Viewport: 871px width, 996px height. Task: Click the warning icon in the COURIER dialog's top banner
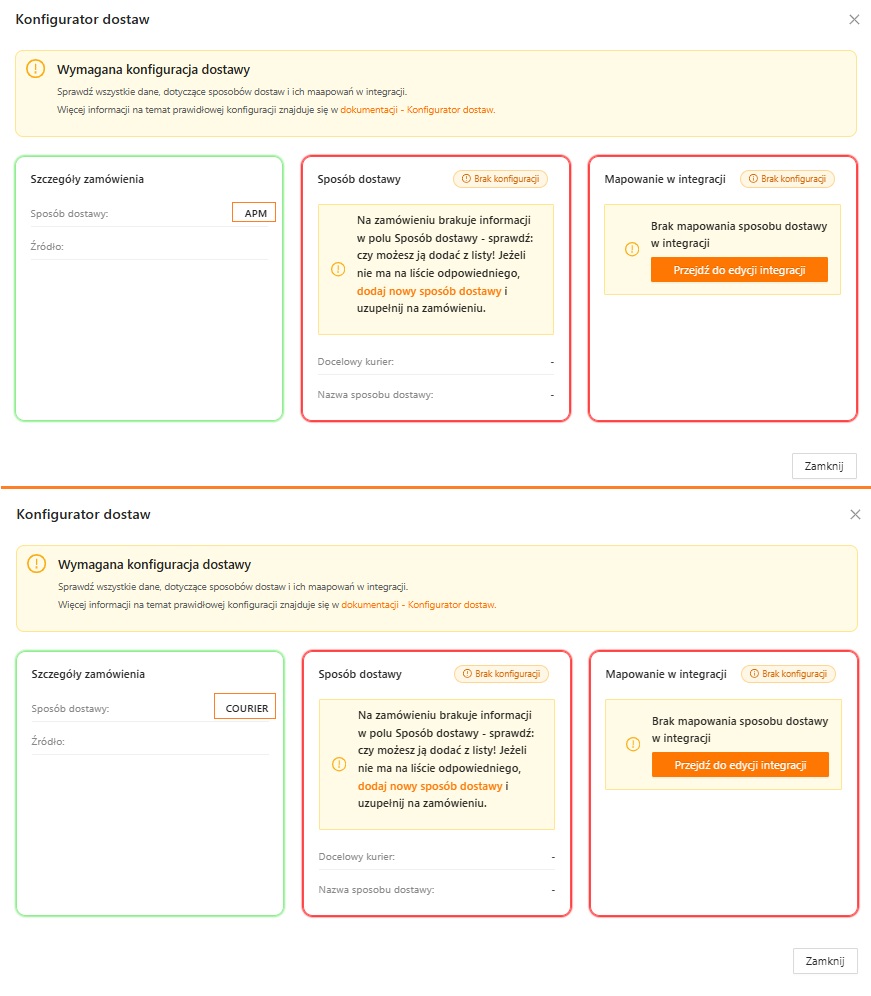[x=36, y=564]
